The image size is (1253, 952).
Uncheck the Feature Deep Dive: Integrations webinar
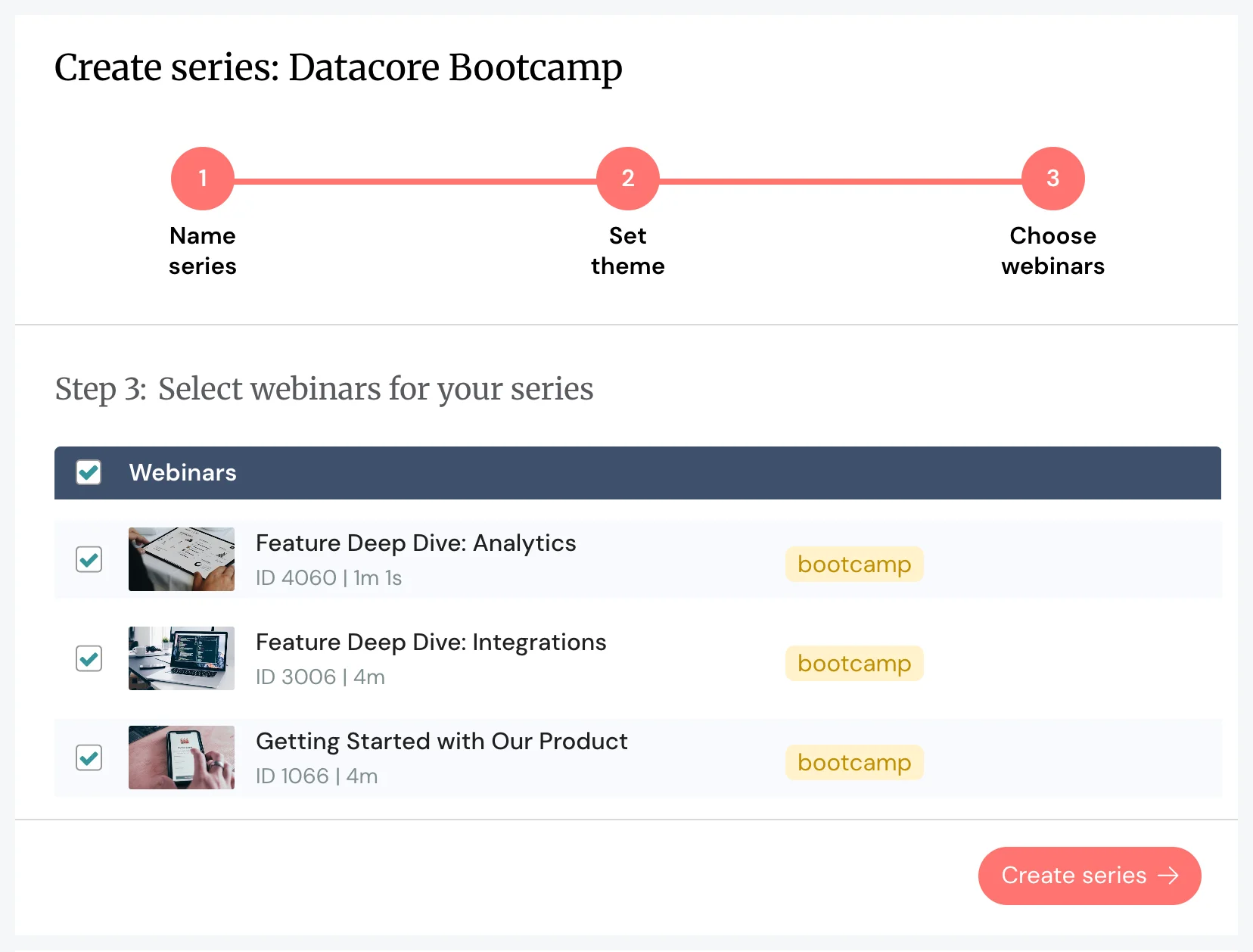(x=89, y=658)
